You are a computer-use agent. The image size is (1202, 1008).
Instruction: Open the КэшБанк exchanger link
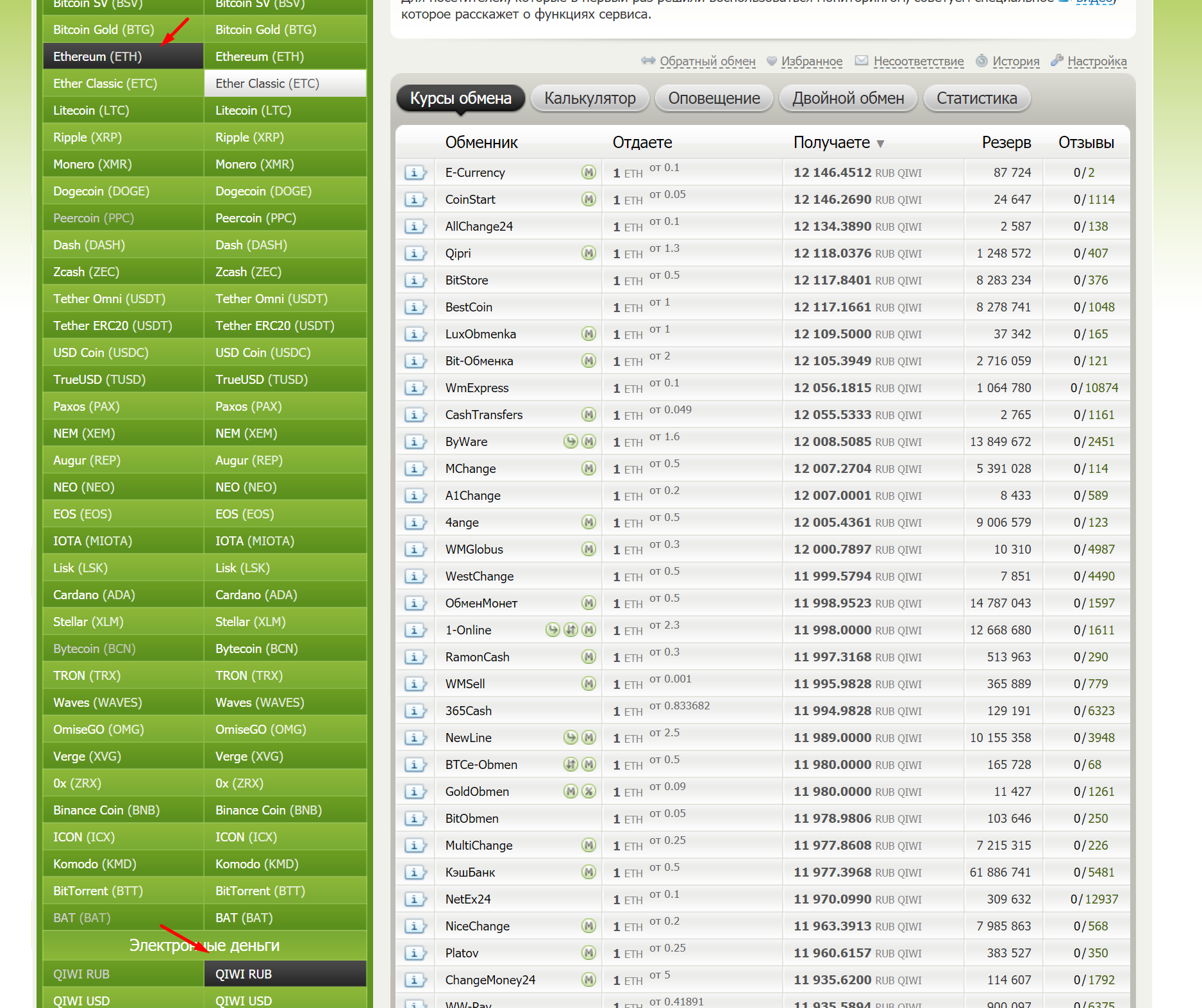click(470, 872)
